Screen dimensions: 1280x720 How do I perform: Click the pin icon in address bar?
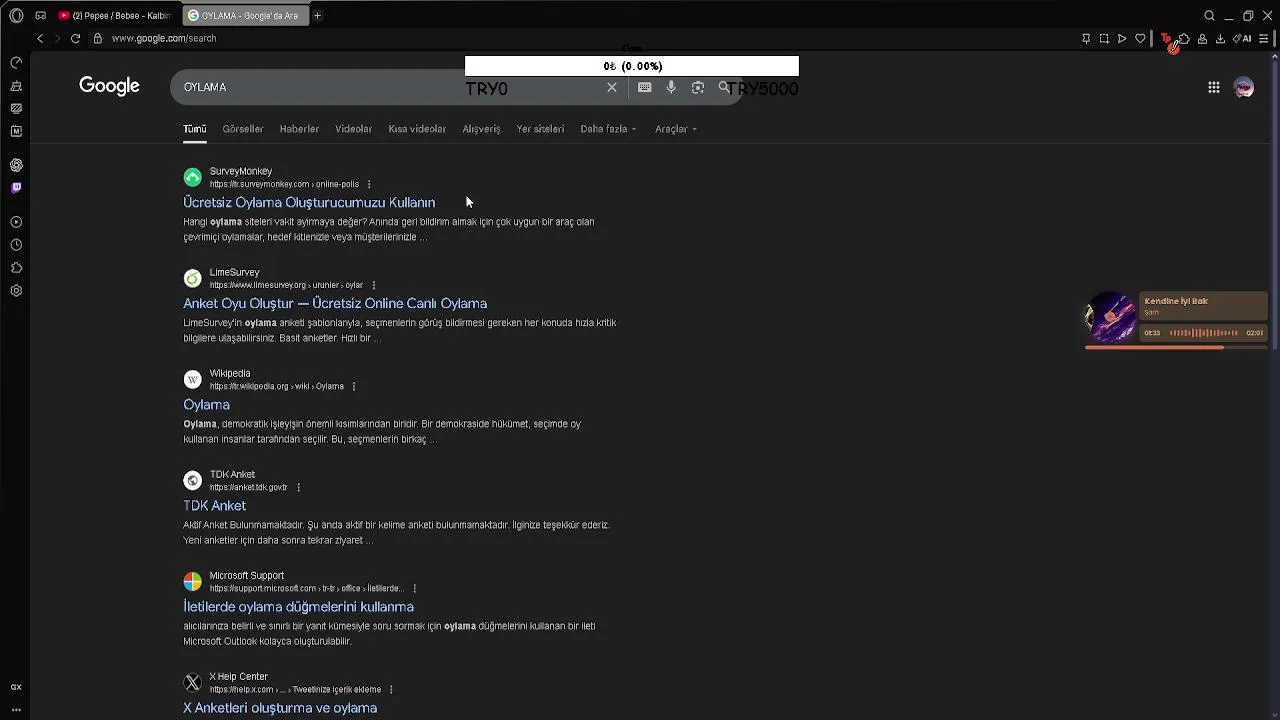[x=1086, y=39]
